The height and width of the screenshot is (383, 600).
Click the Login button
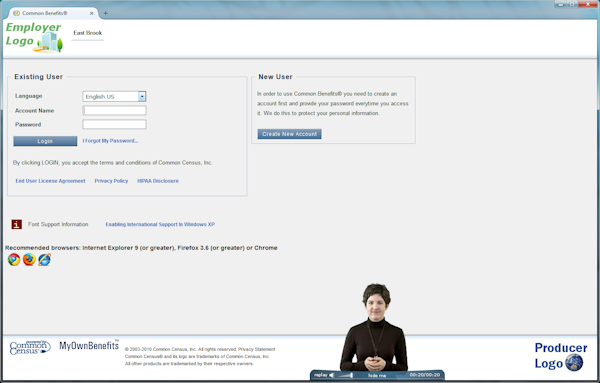pos(45,141)
